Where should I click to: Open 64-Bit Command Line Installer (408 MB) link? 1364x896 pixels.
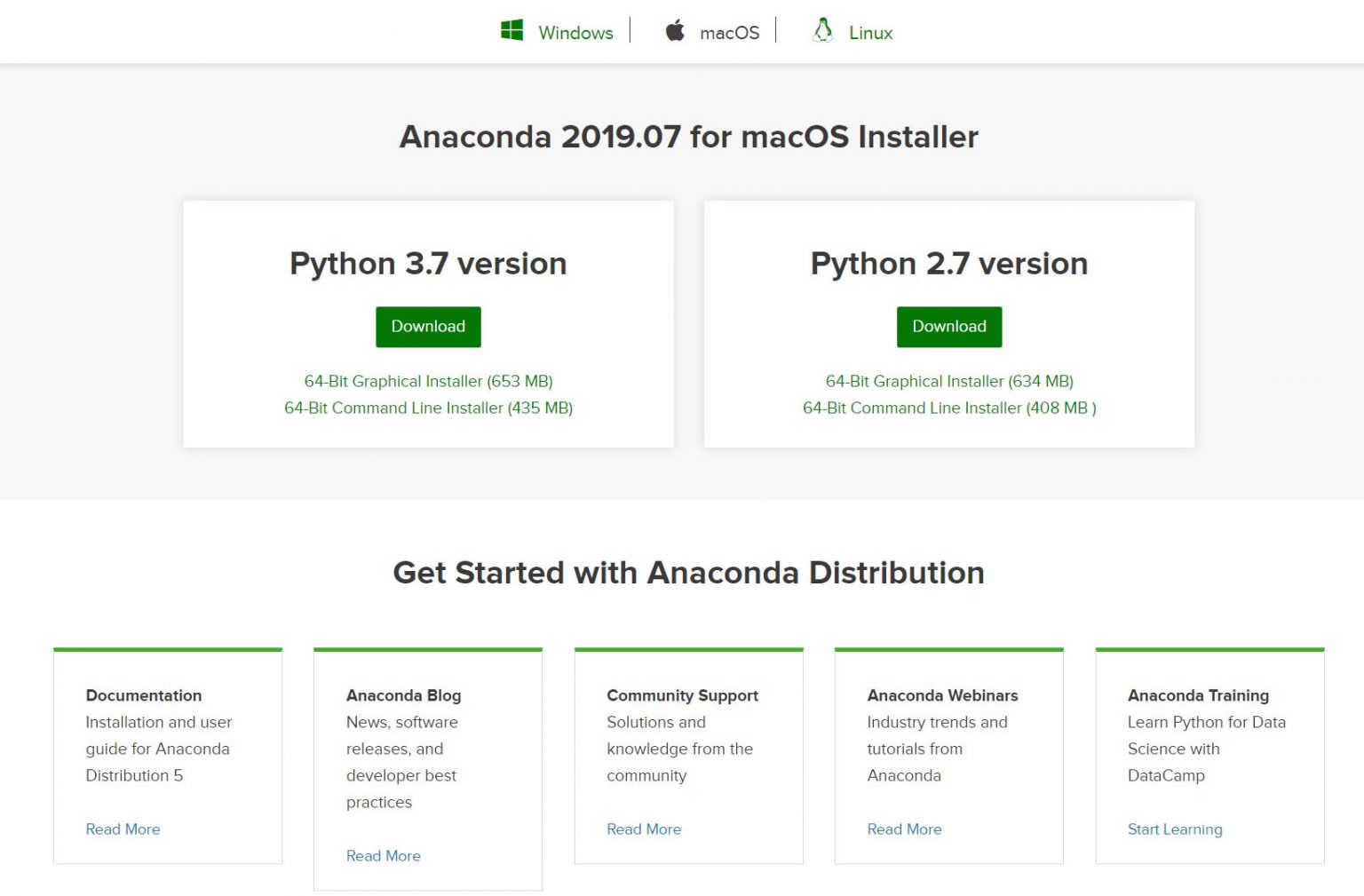coord(948,408)
